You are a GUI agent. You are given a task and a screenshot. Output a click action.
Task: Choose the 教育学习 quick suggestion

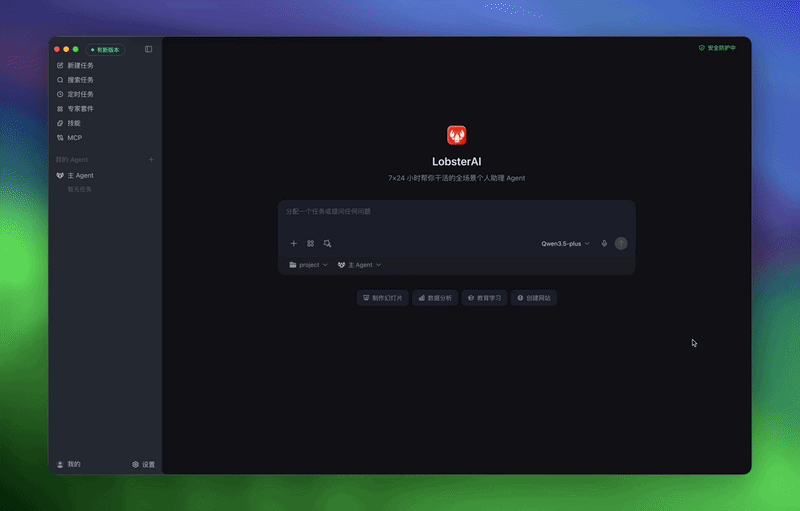(x=485, y=298)
